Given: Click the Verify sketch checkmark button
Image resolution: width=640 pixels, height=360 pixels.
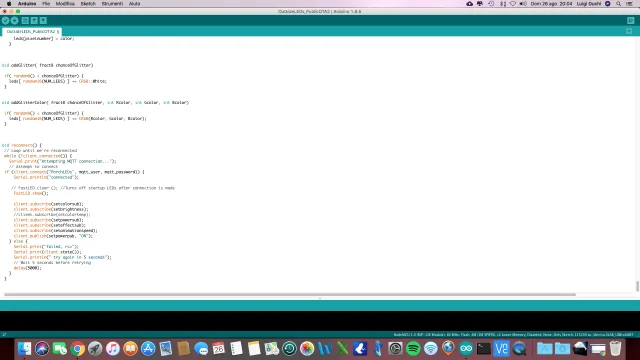Looking at the screenshot, I should [5, 20].
